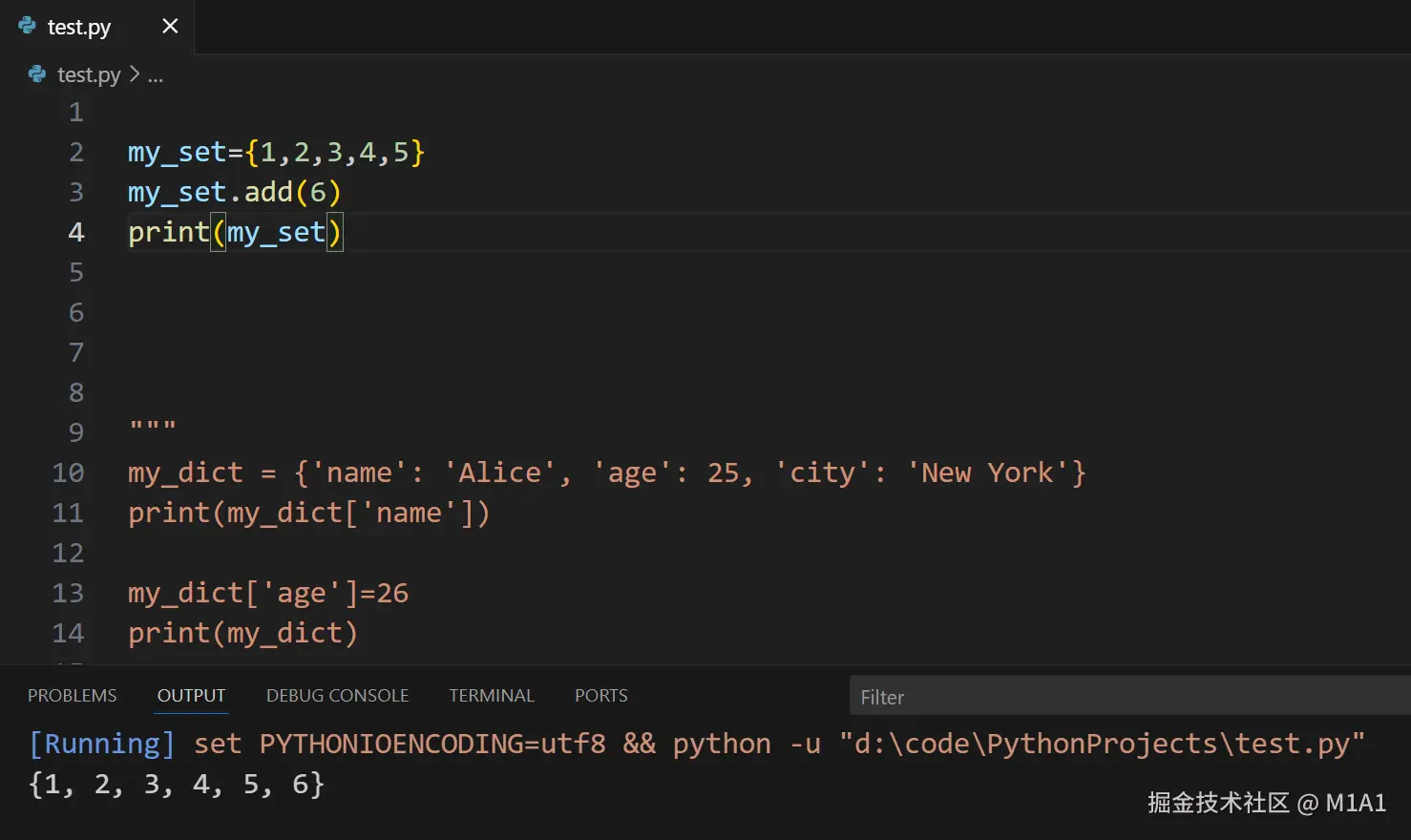The image size is (1411, 840).
Task: Open the DEBUG CONSOLE tab
Action: (x=337, y=696)
